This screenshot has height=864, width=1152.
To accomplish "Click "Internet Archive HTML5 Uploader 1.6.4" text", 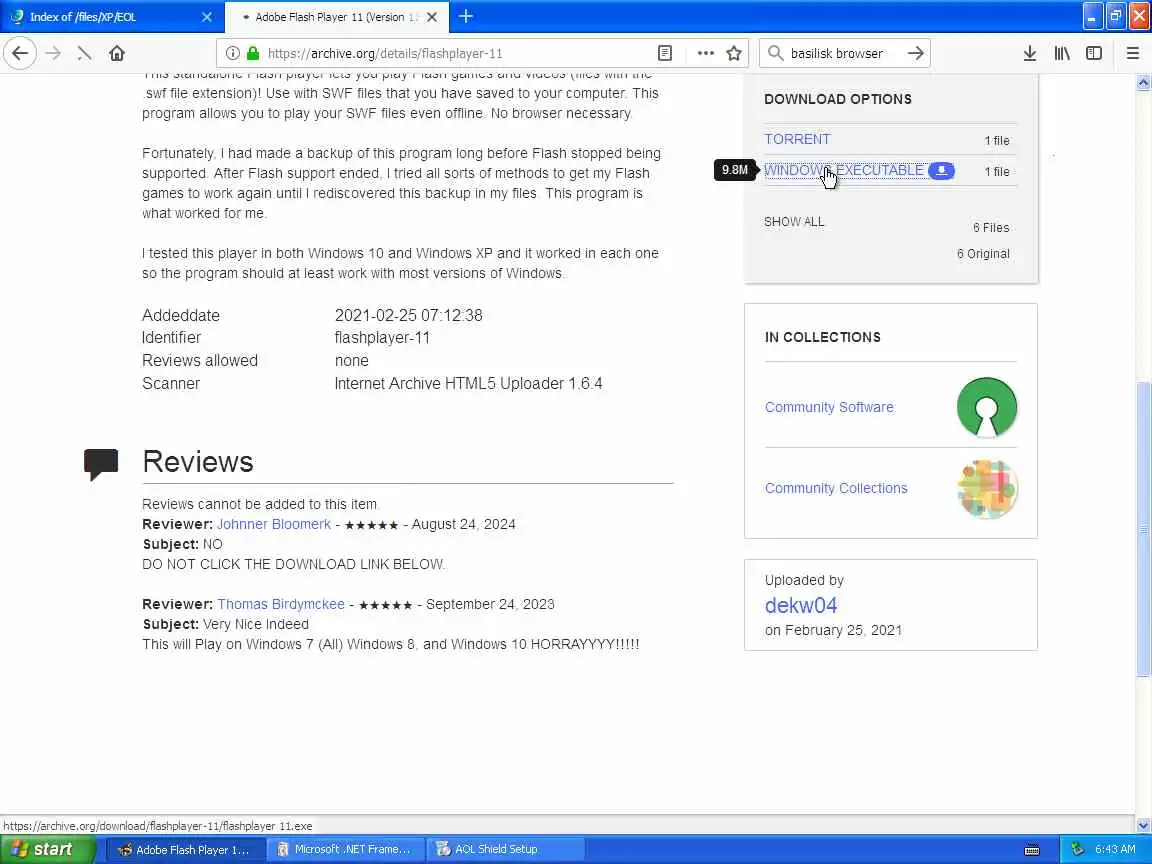I will [x=468, y=383].
